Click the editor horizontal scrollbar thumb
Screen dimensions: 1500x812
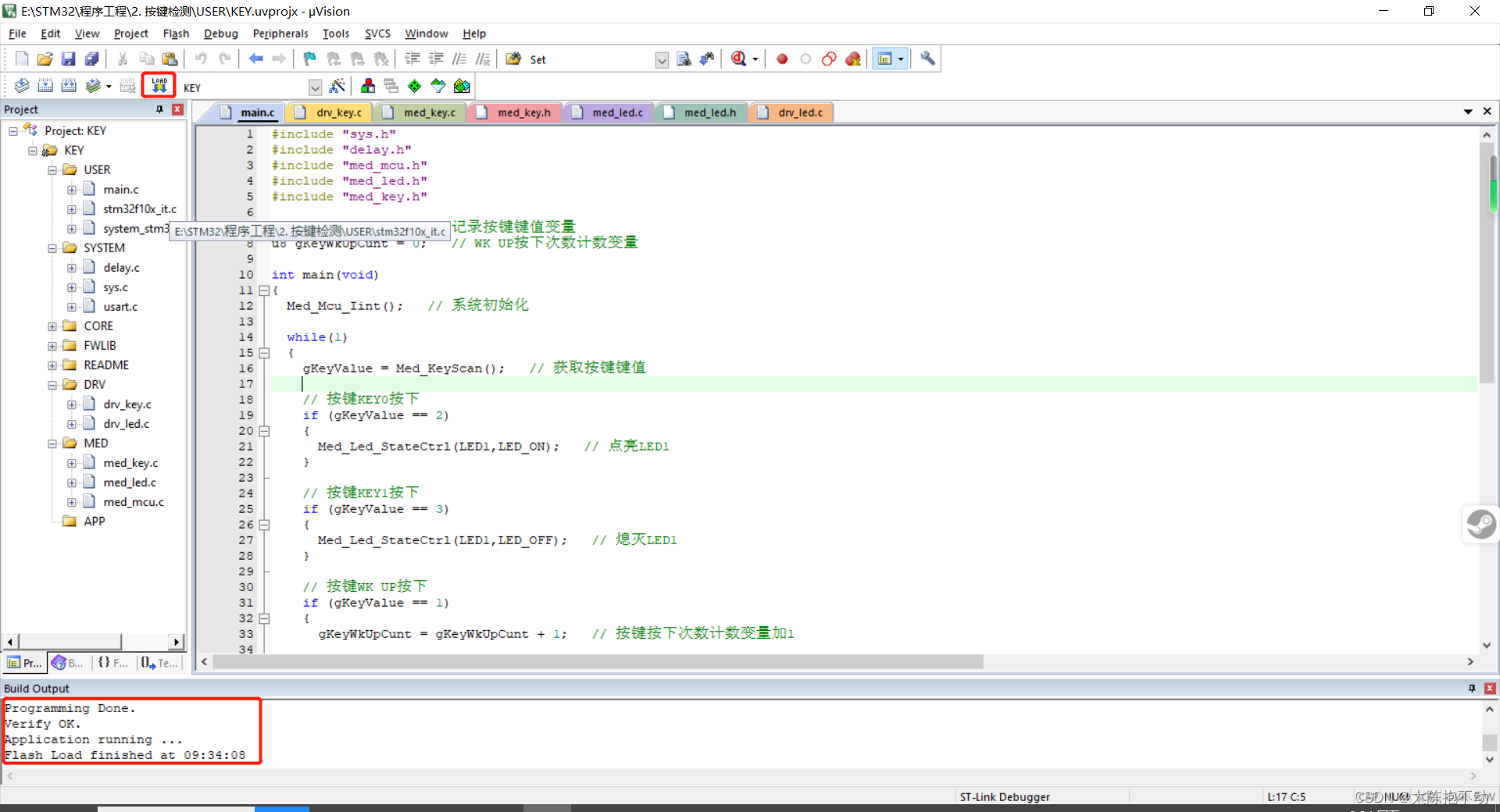pos(598,662)
